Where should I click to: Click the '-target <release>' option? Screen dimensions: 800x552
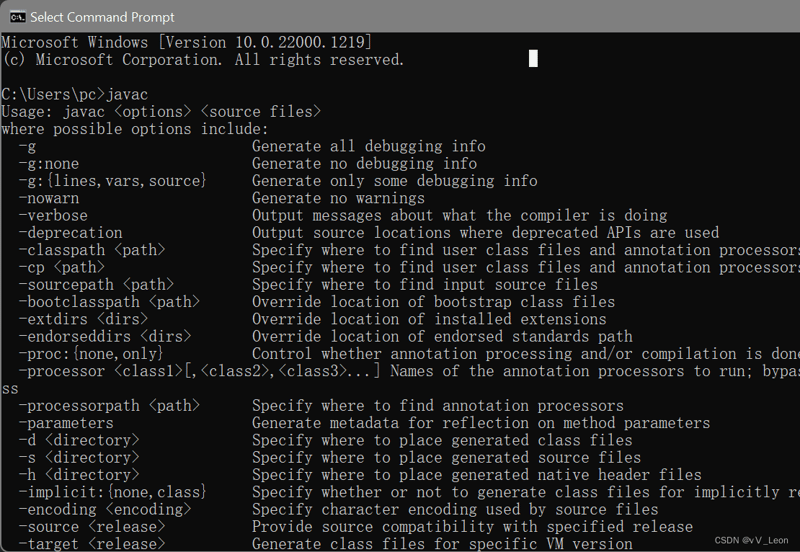coord(92,544)
